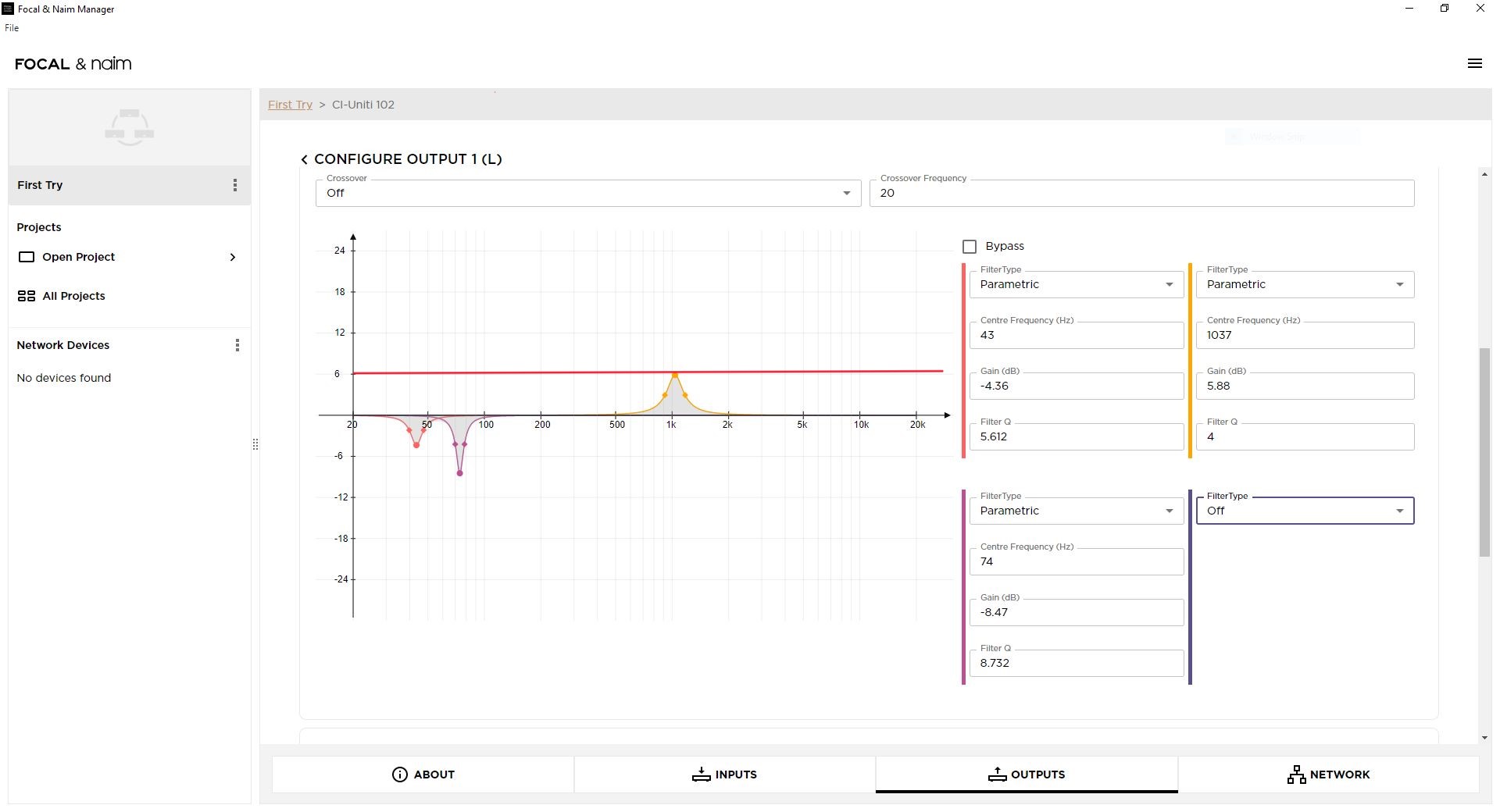The image size is (1500, 812).
Task: Select the orange 1k peak handle
Action: [x=674, y=376]
